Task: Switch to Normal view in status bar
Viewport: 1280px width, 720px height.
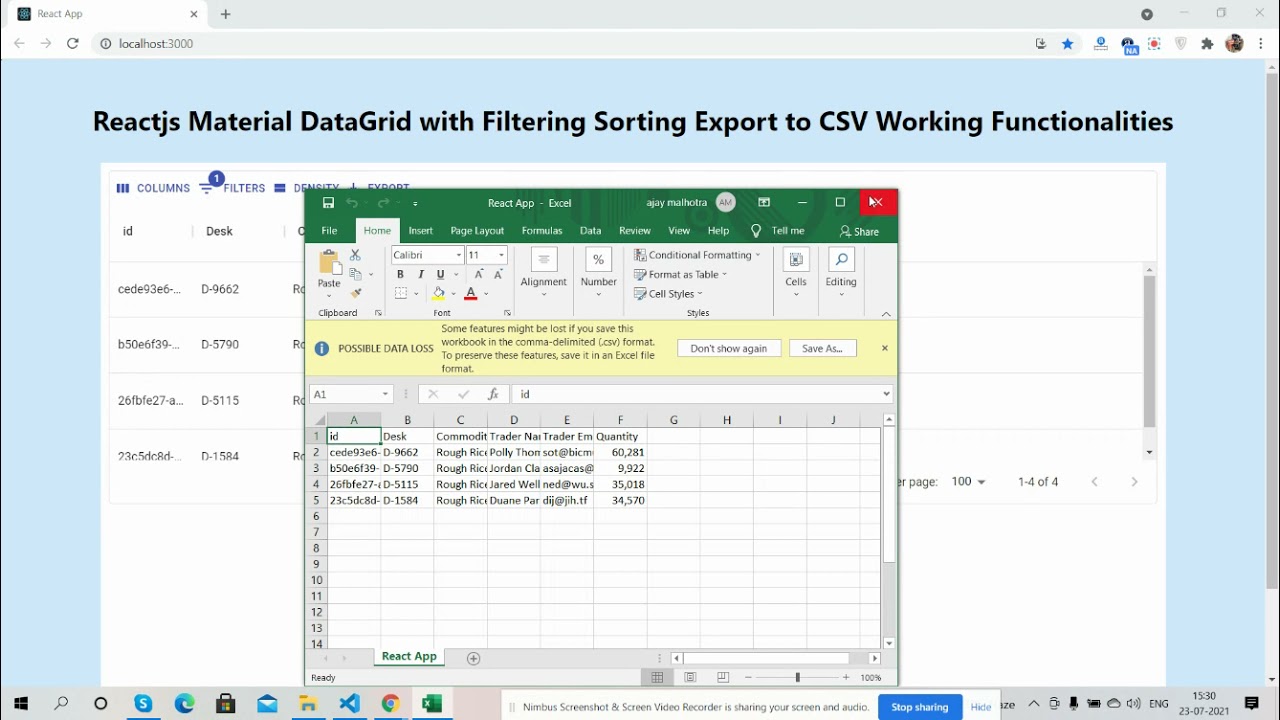Action: 657,678
